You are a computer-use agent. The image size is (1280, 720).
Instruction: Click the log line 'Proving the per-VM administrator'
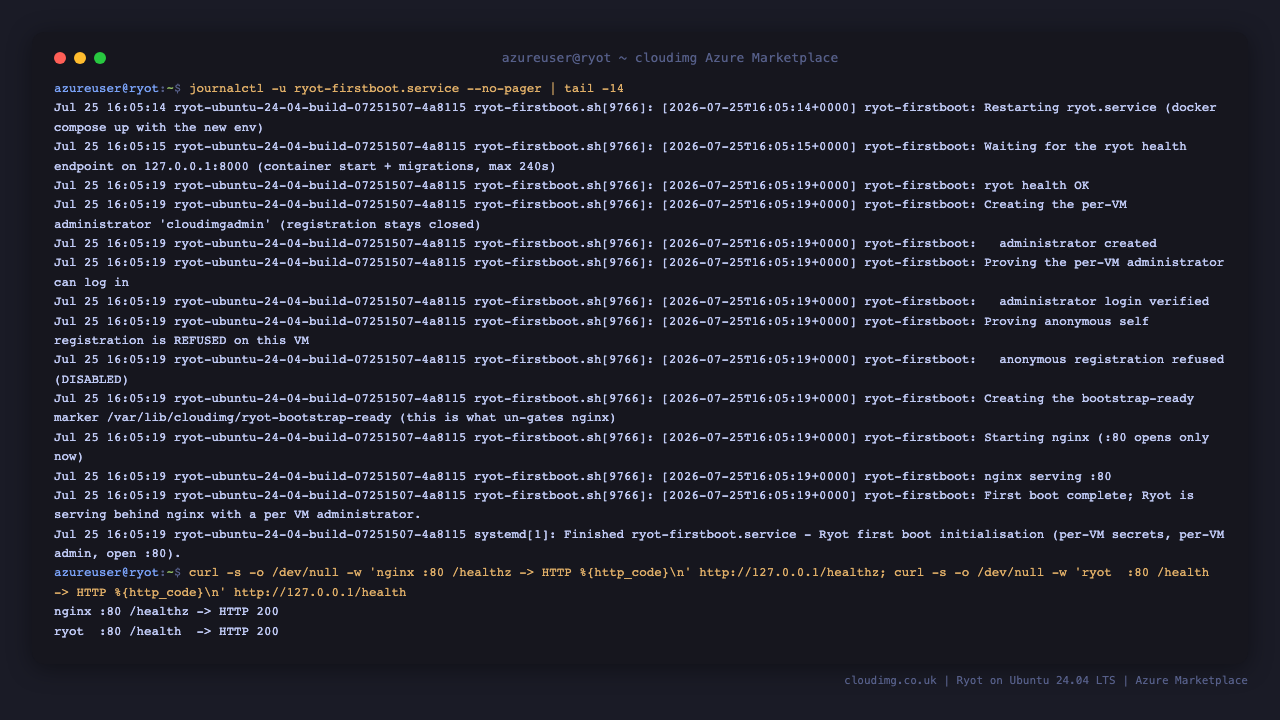pos(1104,262)
